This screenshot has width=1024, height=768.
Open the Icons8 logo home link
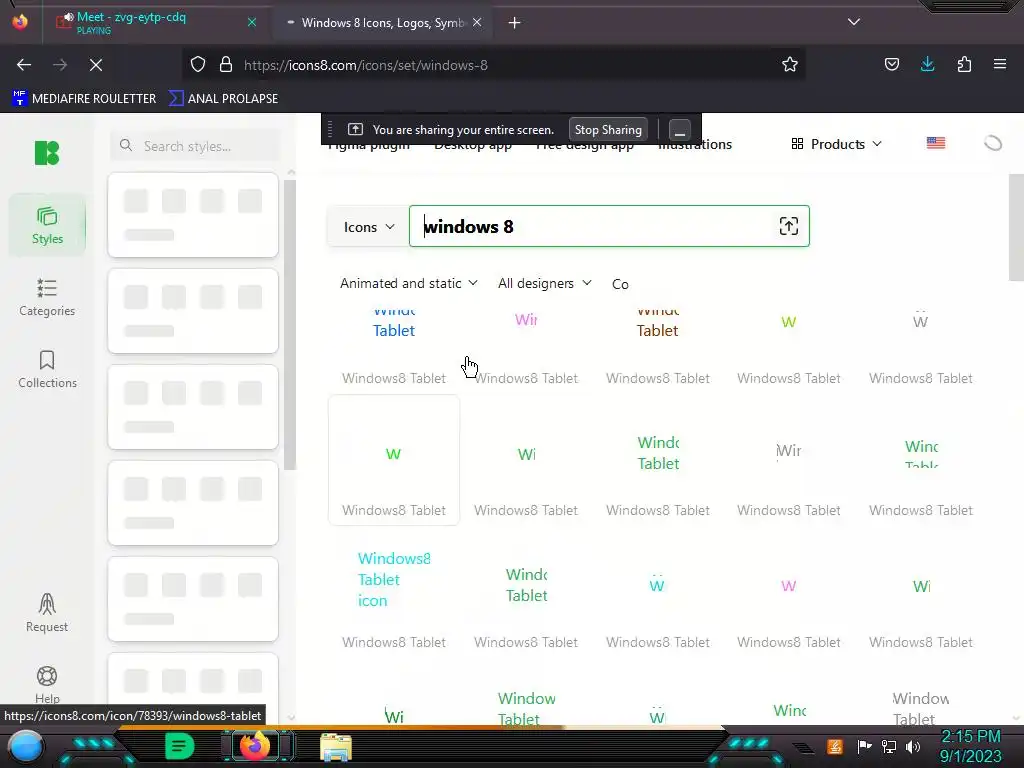(x=46, y=153)
